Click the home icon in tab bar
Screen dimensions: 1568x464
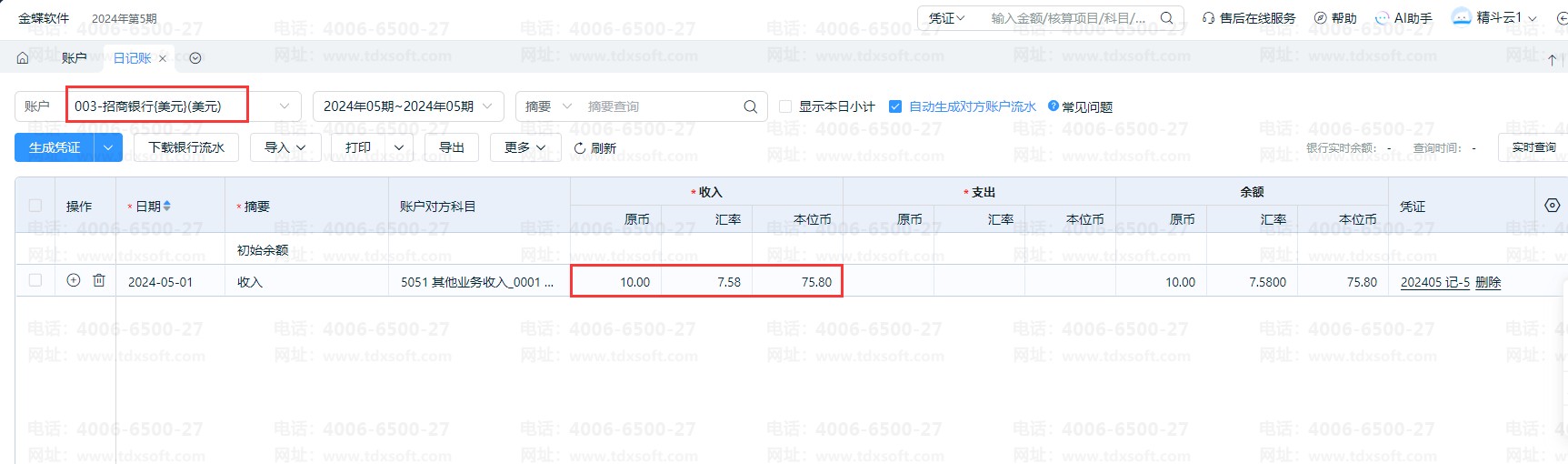click(x=23, y=58)
